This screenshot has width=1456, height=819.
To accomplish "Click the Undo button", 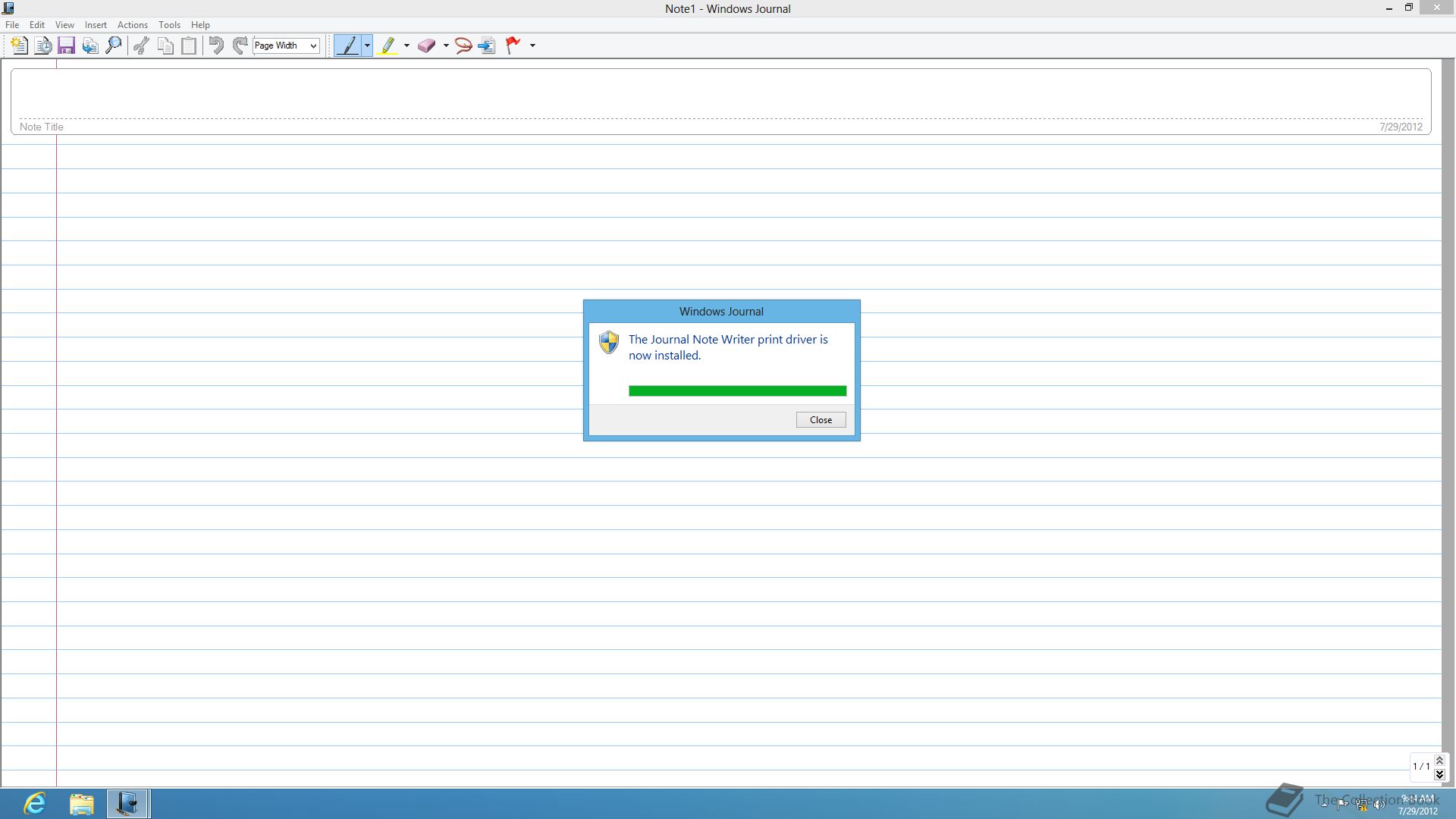I will pyautogui.click(x=216, y=45).
